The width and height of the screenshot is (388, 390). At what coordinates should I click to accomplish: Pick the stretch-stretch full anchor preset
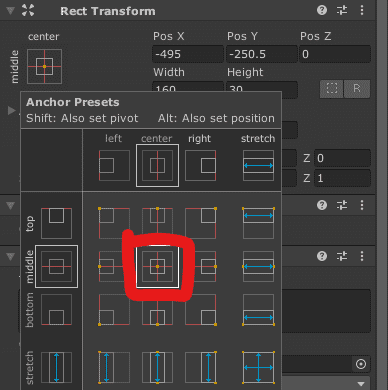[258, 367]
